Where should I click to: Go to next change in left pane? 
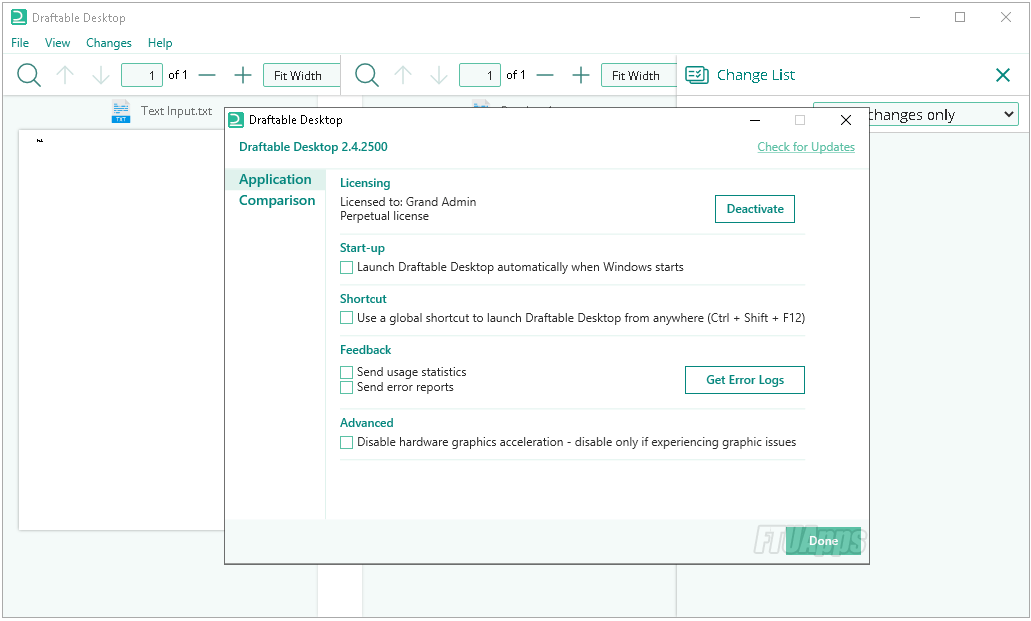click(101, 75)
